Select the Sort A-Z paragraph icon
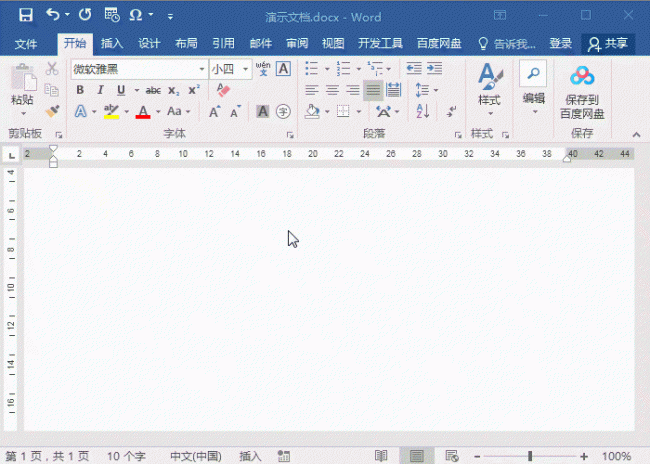The width and height of the screenshot is (650, 464). (x=422, y=111)
